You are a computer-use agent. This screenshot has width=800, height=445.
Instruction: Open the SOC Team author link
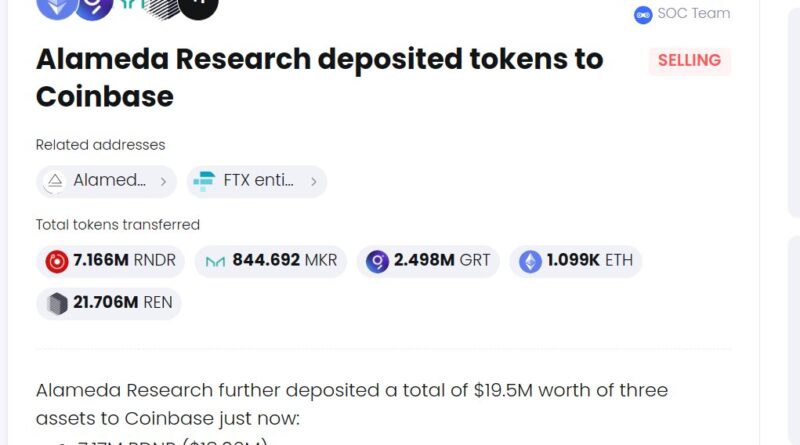(x=693, y=14)
